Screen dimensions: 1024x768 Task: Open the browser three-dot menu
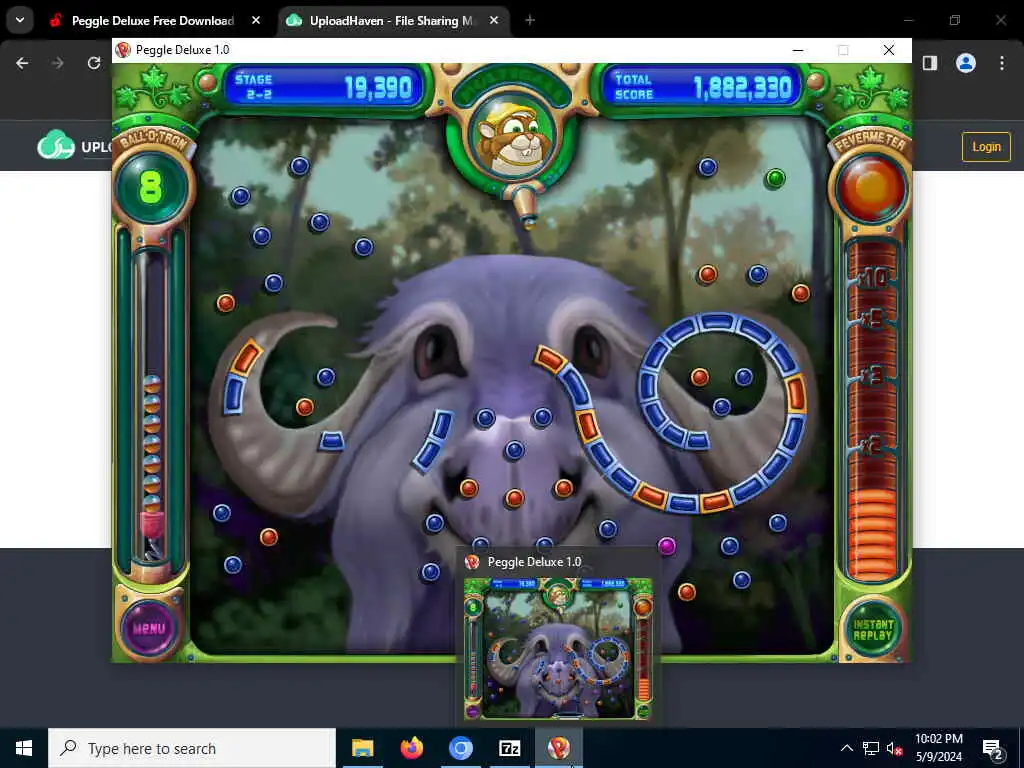[x=1002, y=63]
